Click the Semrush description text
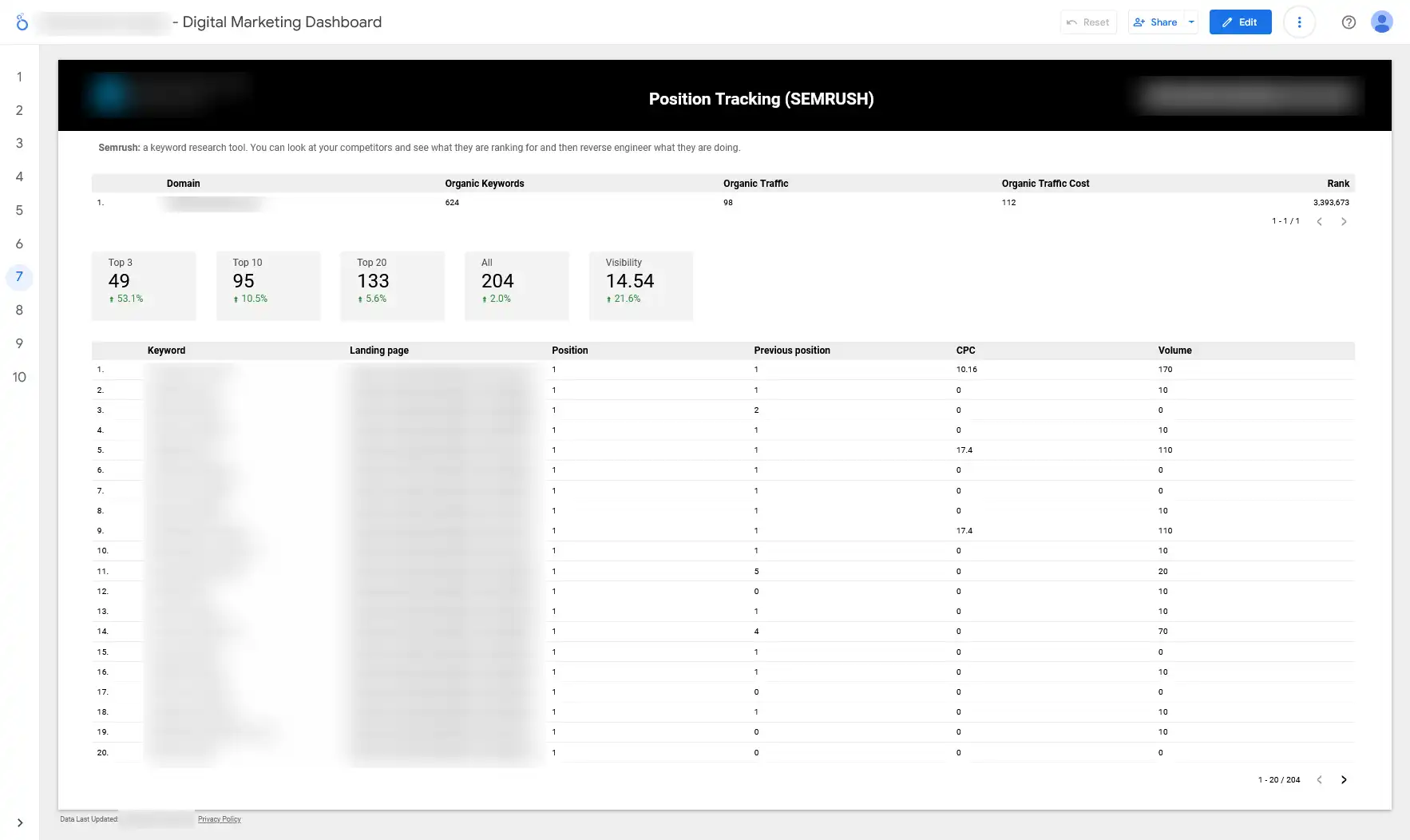The height and width of the screenshot is (840, 1410). [x=419, y=148]
